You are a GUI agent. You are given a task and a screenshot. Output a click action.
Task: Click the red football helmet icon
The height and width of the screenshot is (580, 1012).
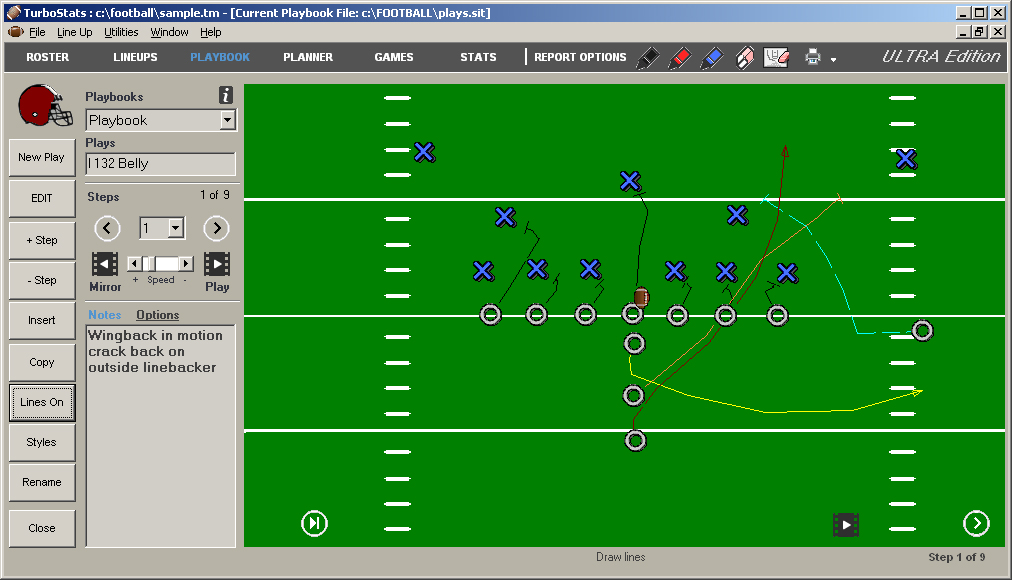(x=45, y=105)
